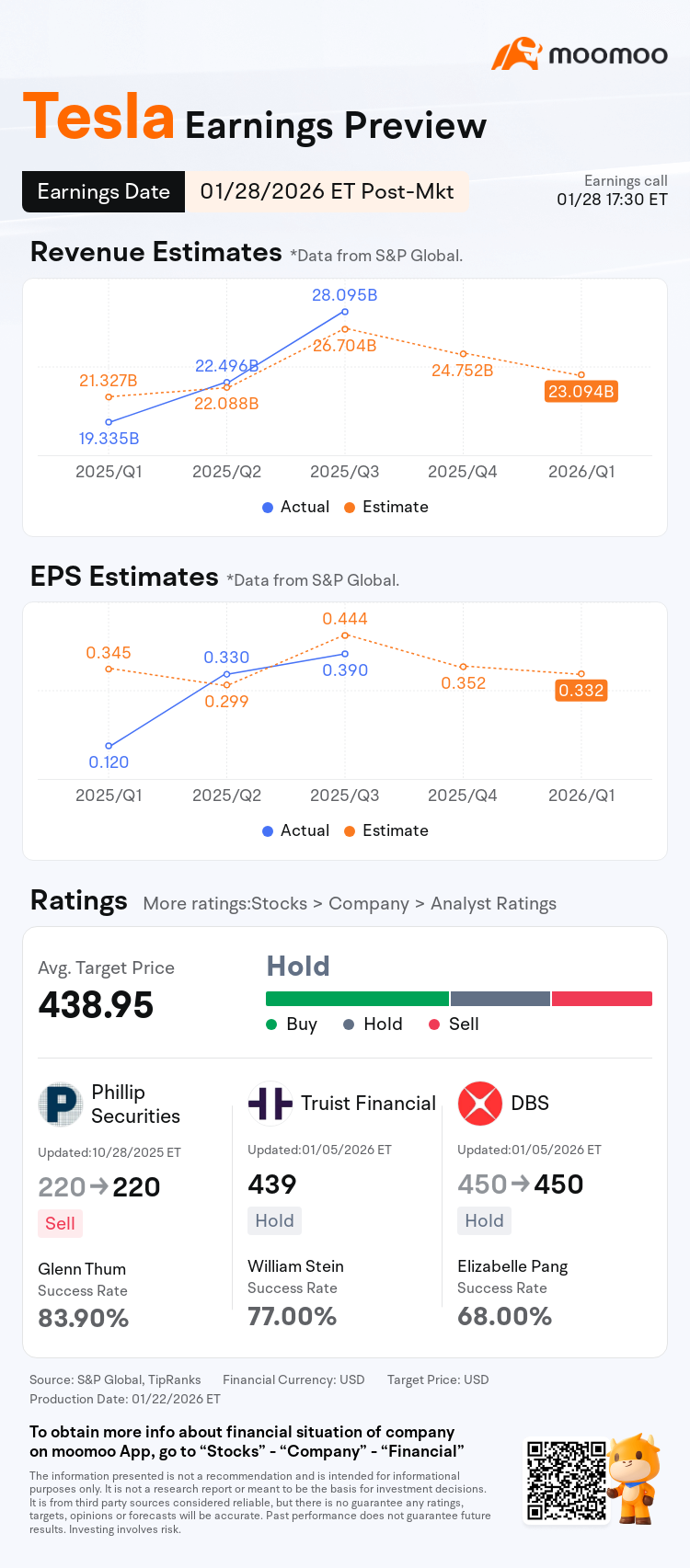The width and height of the screenshot is (690, 1568).
Task: Click the highlighted 23.094B revenue estimate label
Action: click(581, 391)
